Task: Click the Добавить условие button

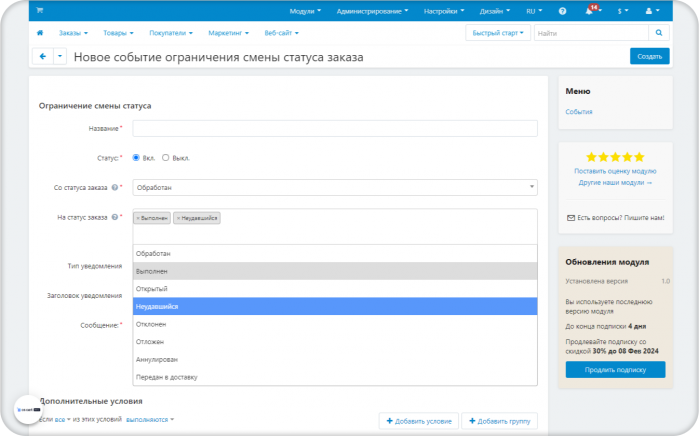Action: 419,421
